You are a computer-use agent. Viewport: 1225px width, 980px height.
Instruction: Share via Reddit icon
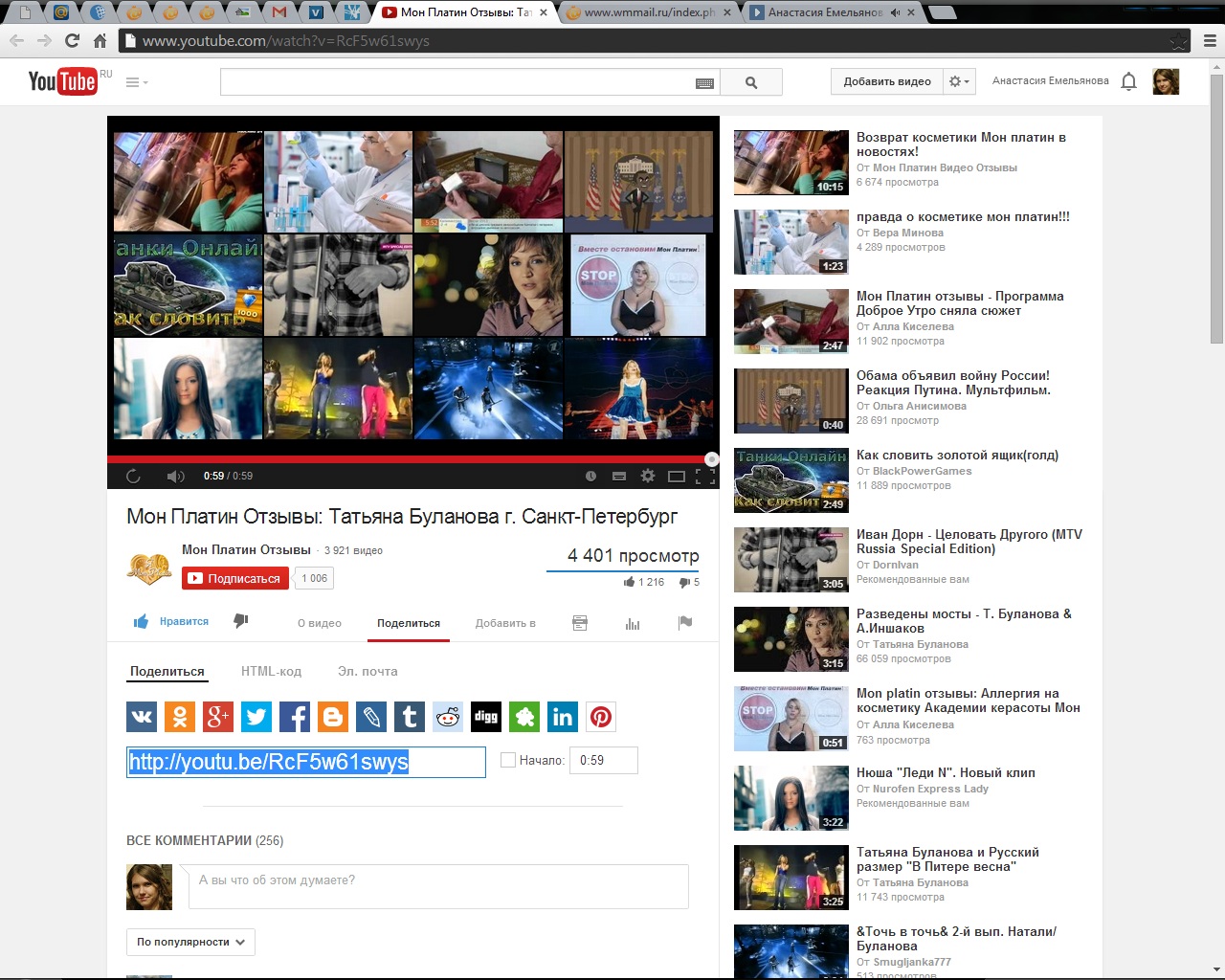(448, 717)
